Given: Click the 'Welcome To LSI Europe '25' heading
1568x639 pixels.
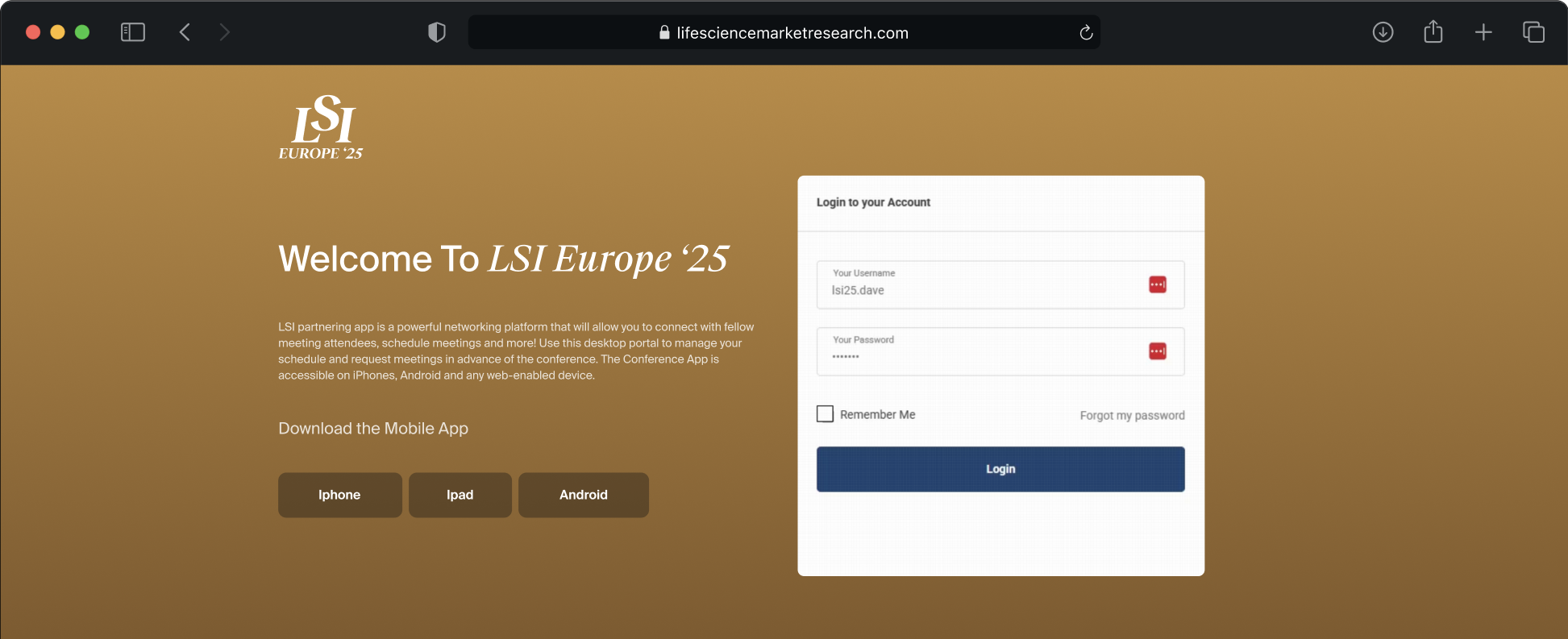Looking at the screenshot, I should point(504,259).
